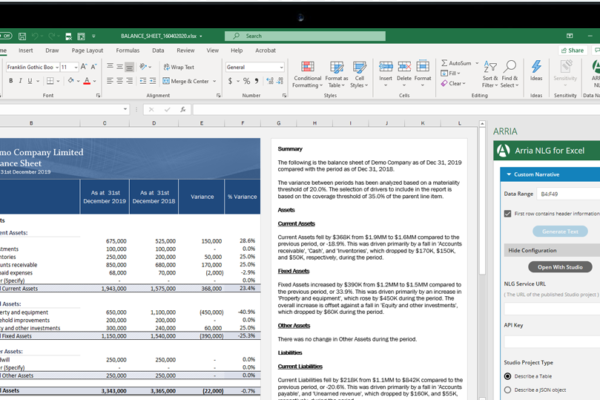
Task: Click the Insert cells icon
Action: click(x=386, y=67)
